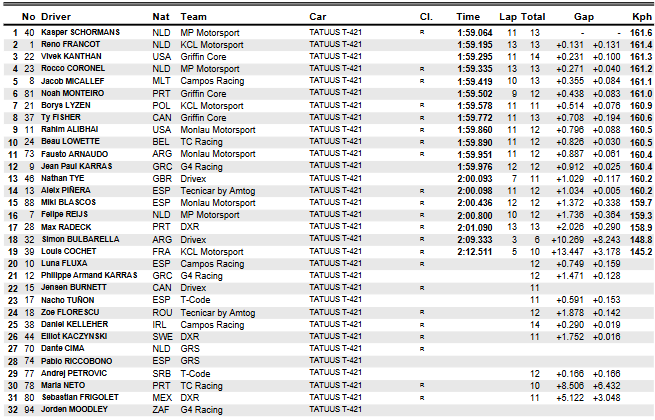
Task: Click driver name Jorden MOODLEY
Action: (x=76, y=409)
